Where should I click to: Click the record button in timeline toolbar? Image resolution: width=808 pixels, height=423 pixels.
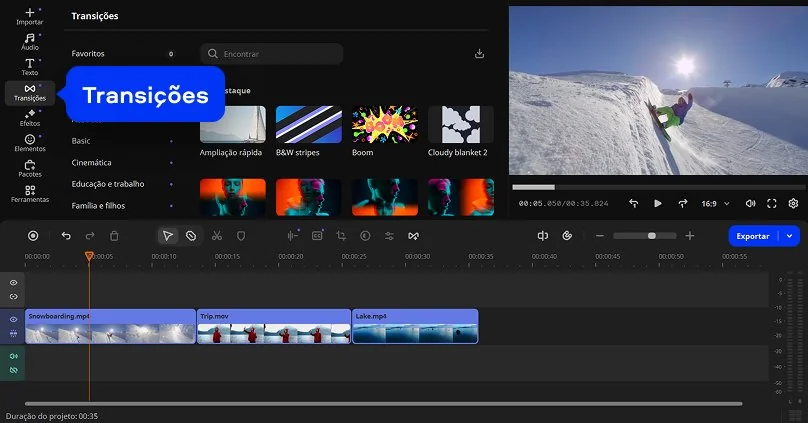pyautogui.click(x=33, y=236)
